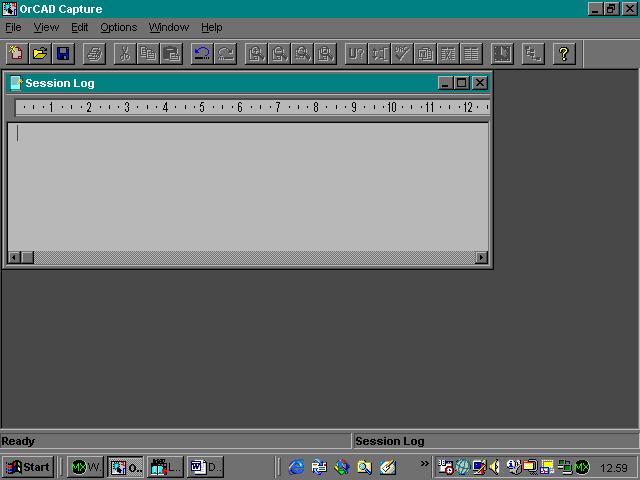Click the Create Netlist icon
The height and width of the screenshot is (480, 640).
pos(425,53)
